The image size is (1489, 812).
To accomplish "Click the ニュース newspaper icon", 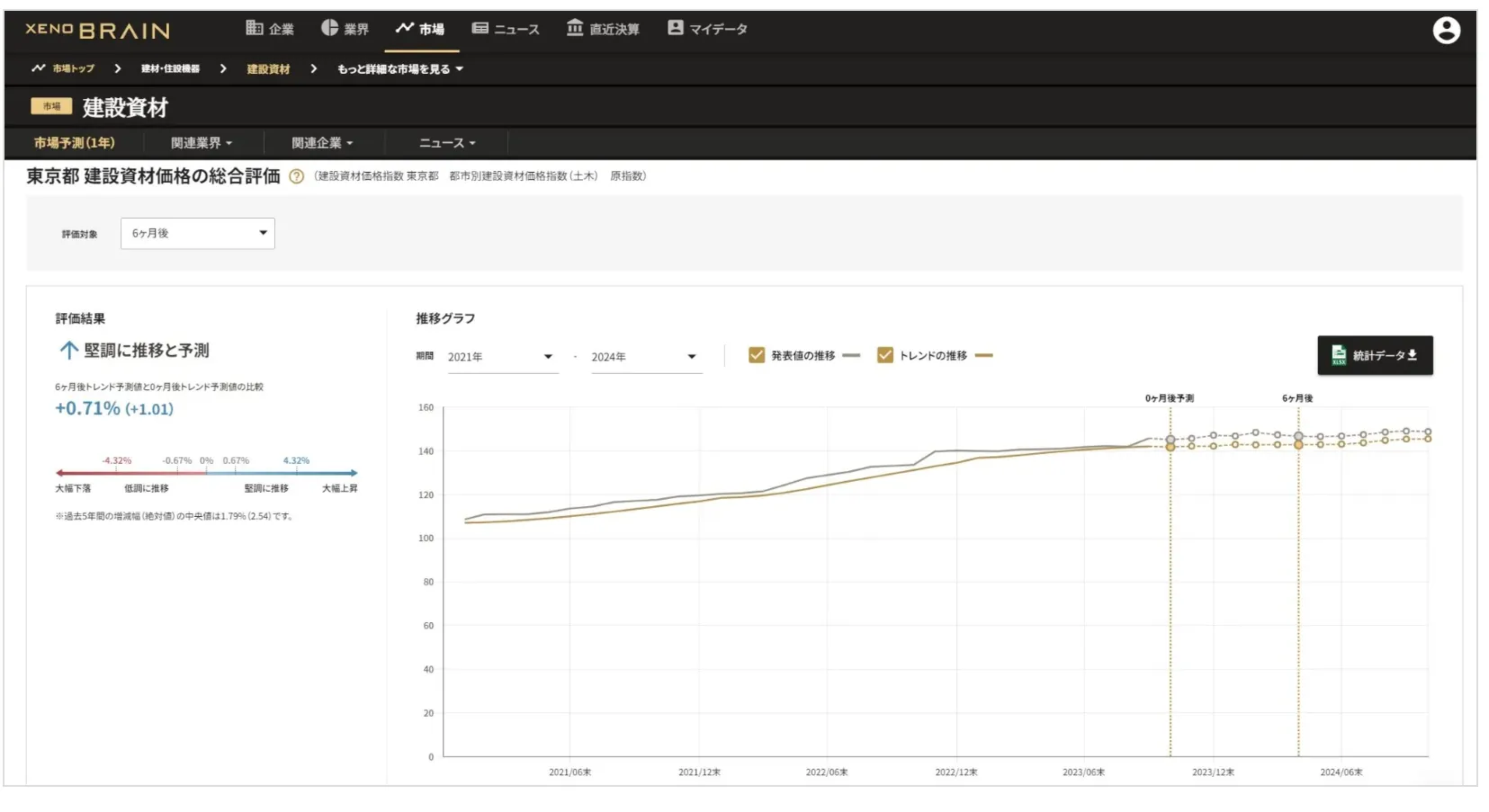I will point(480,28).
